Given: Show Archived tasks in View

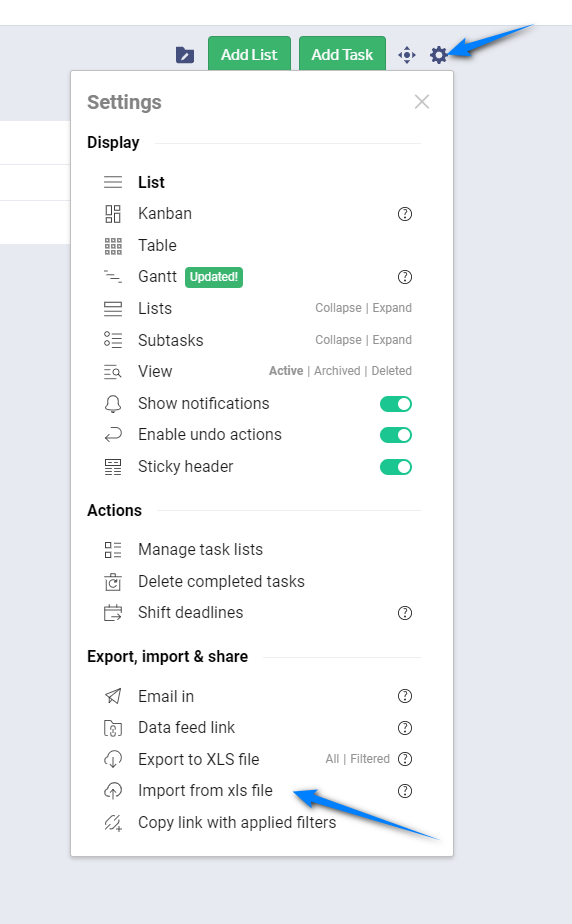Looking at the screenshot, I should pos(337,371).
